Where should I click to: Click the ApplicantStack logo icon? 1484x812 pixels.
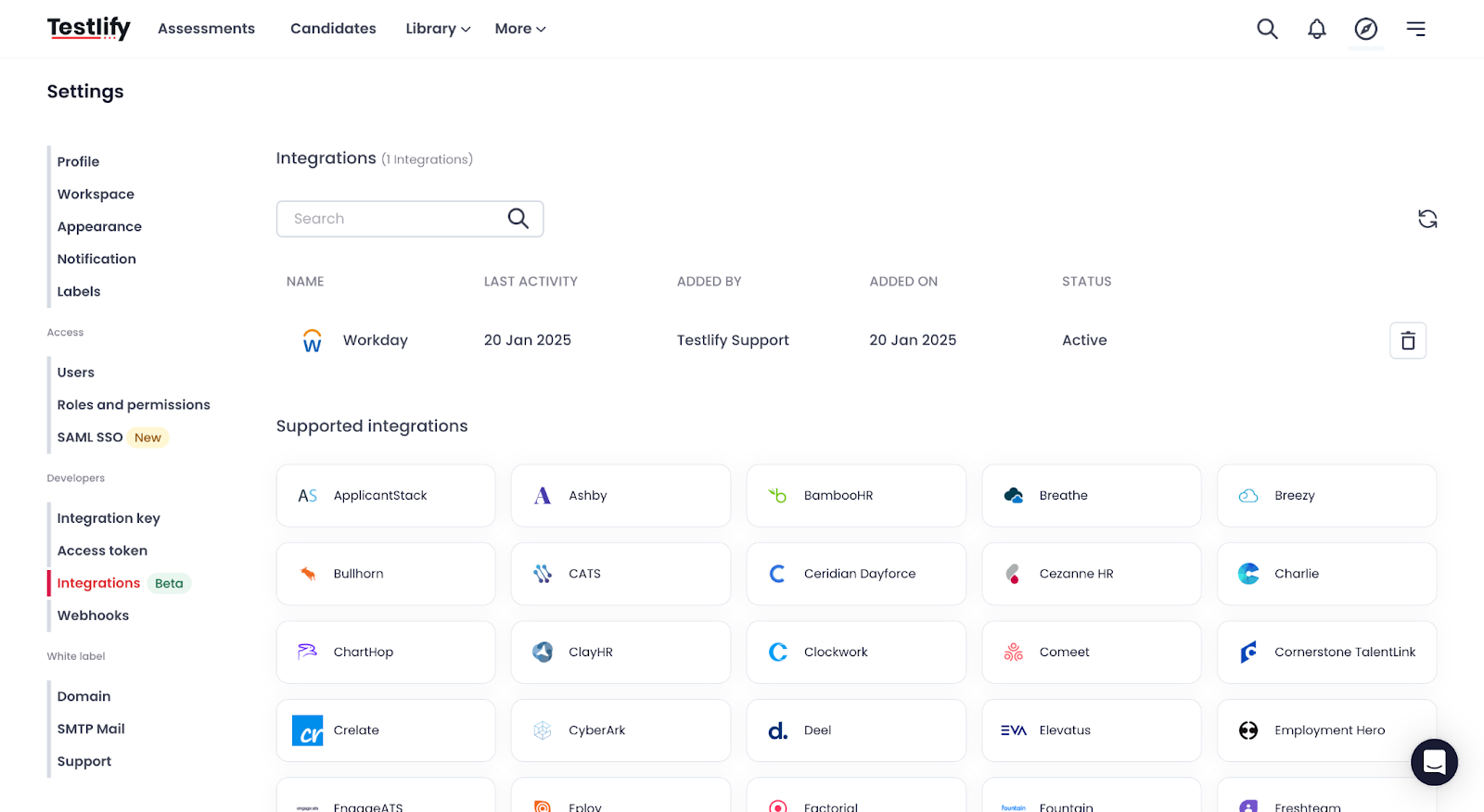(x=308, y=496)
